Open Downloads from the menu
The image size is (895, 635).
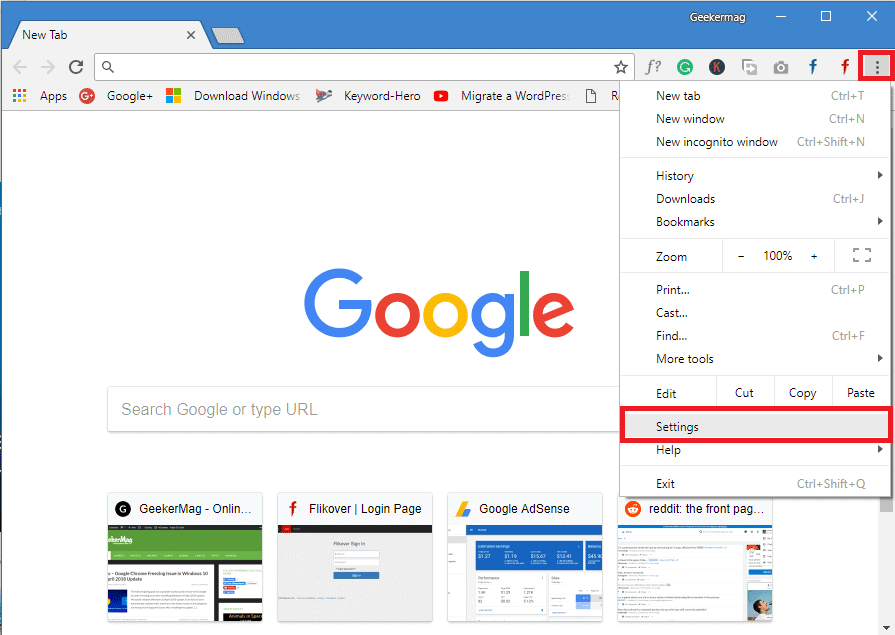[755, 199]
